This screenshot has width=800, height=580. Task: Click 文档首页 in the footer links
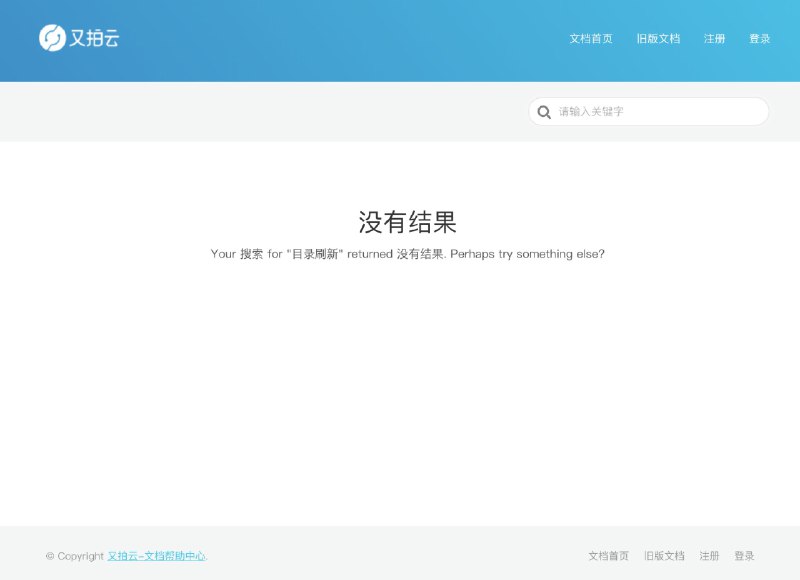608,556
